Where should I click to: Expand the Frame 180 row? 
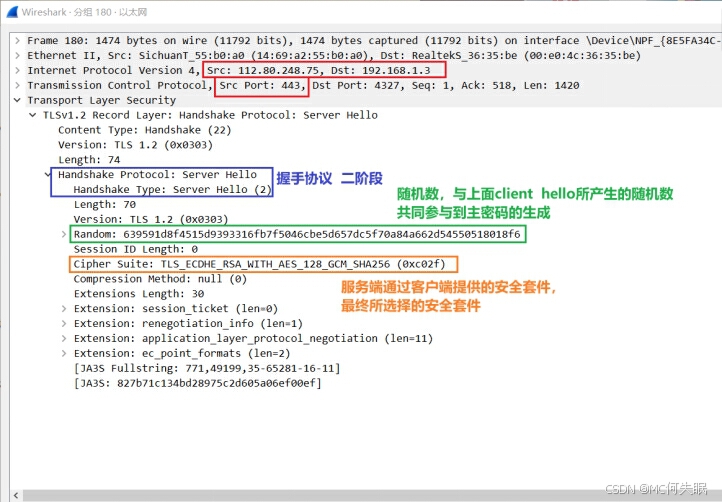tap(18, 40)
